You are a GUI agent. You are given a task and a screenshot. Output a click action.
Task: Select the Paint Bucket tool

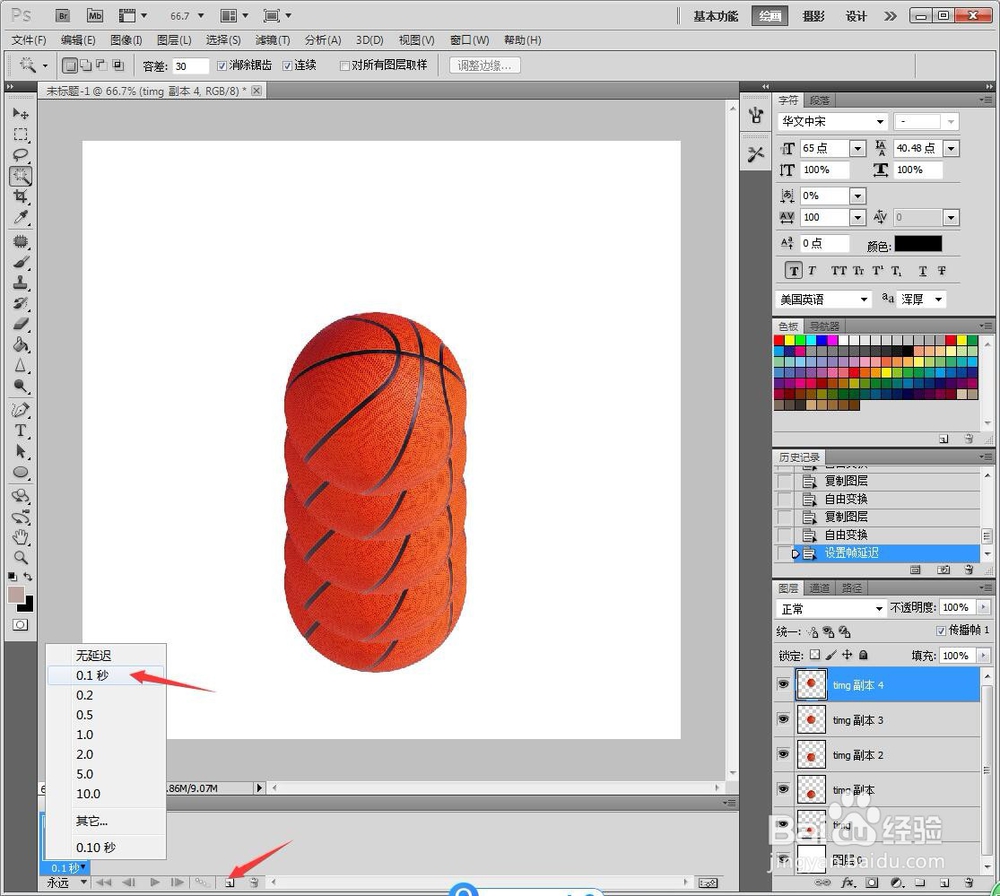[20, 344]
